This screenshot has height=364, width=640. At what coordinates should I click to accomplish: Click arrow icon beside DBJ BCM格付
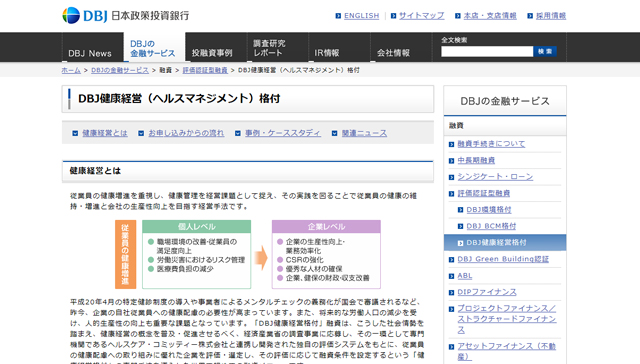point(460,226)
